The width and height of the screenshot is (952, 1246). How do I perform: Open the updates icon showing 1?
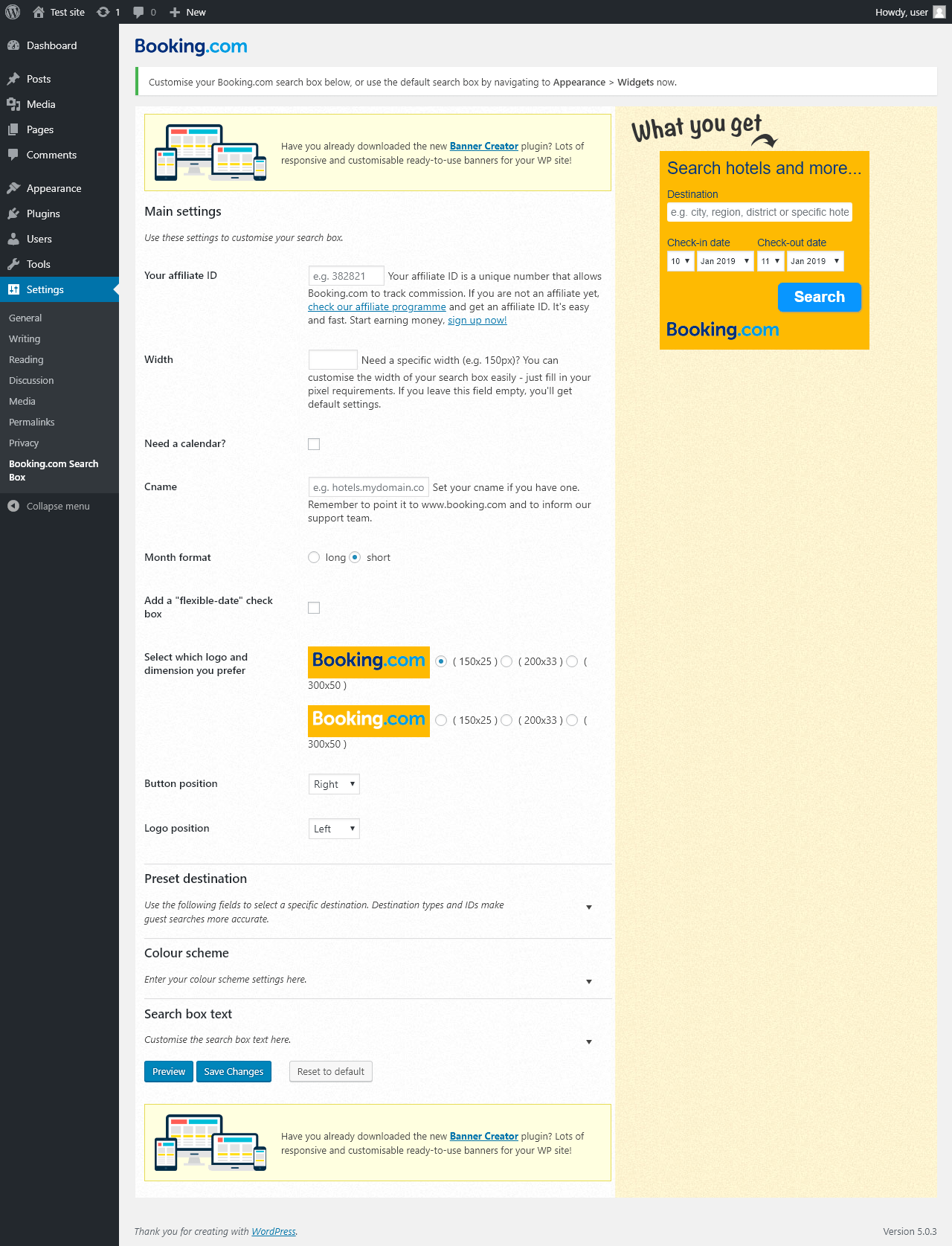pyautogui.click(x=103, y=12)
